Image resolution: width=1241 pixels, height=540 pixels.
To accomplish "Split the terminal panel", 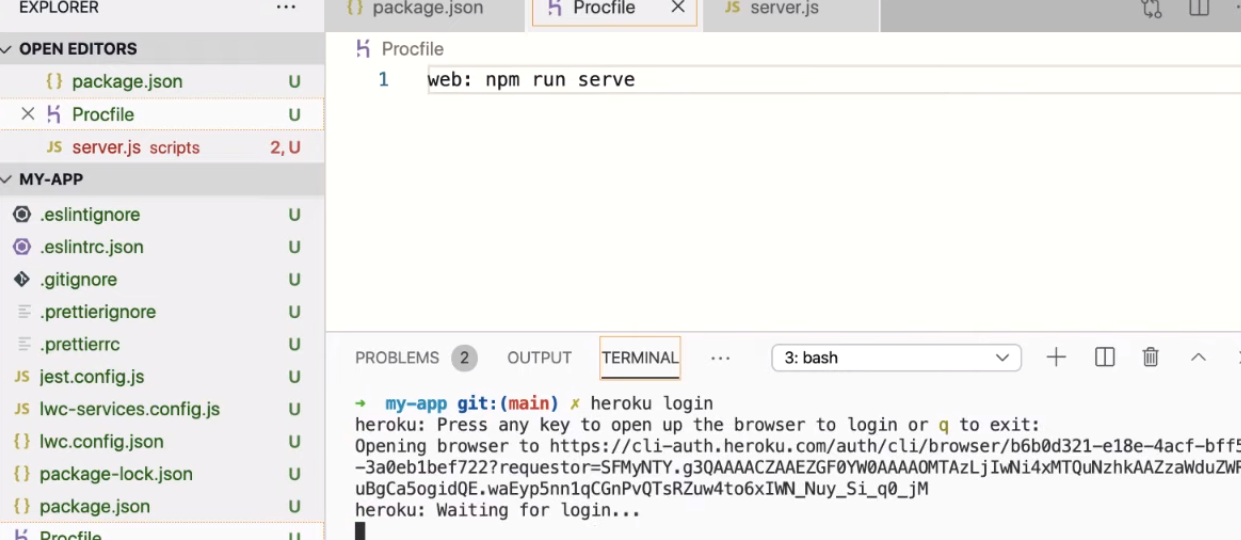I will point(1105,357).
